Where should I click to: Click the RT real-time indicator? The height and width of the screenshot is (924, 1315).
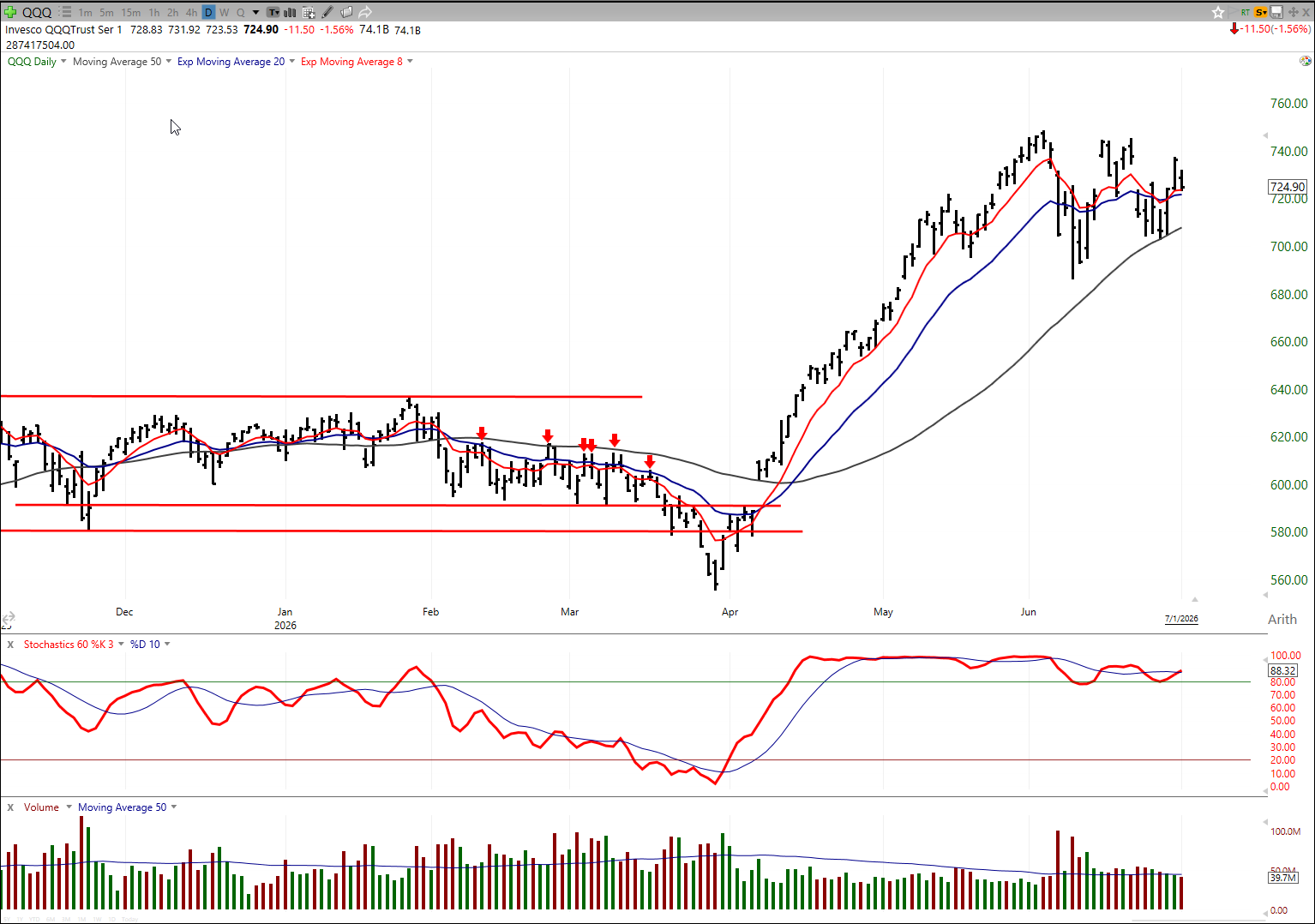1246,12
